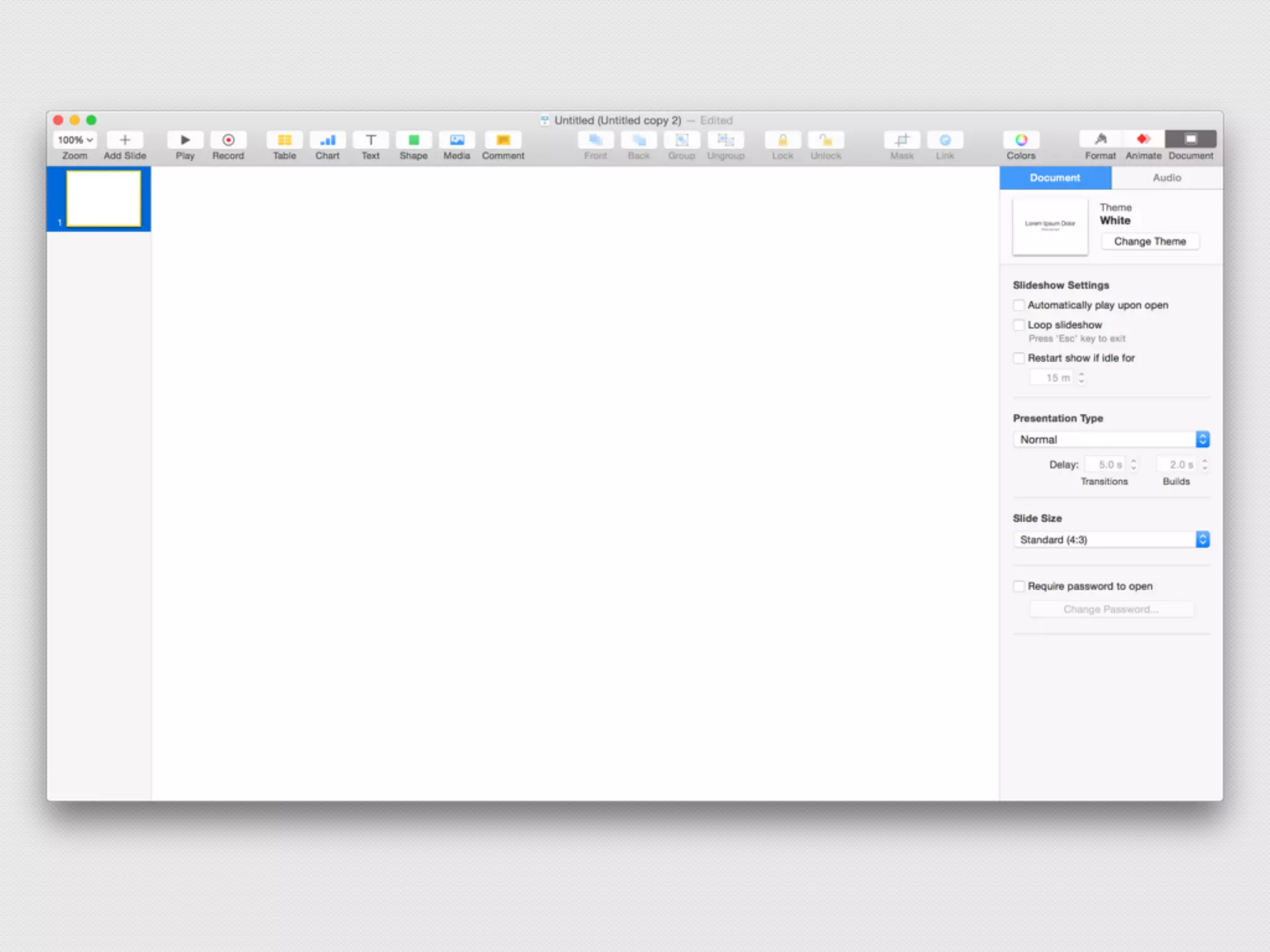Add a Text box from the toolbar
1270x952 pixels.
370,139
